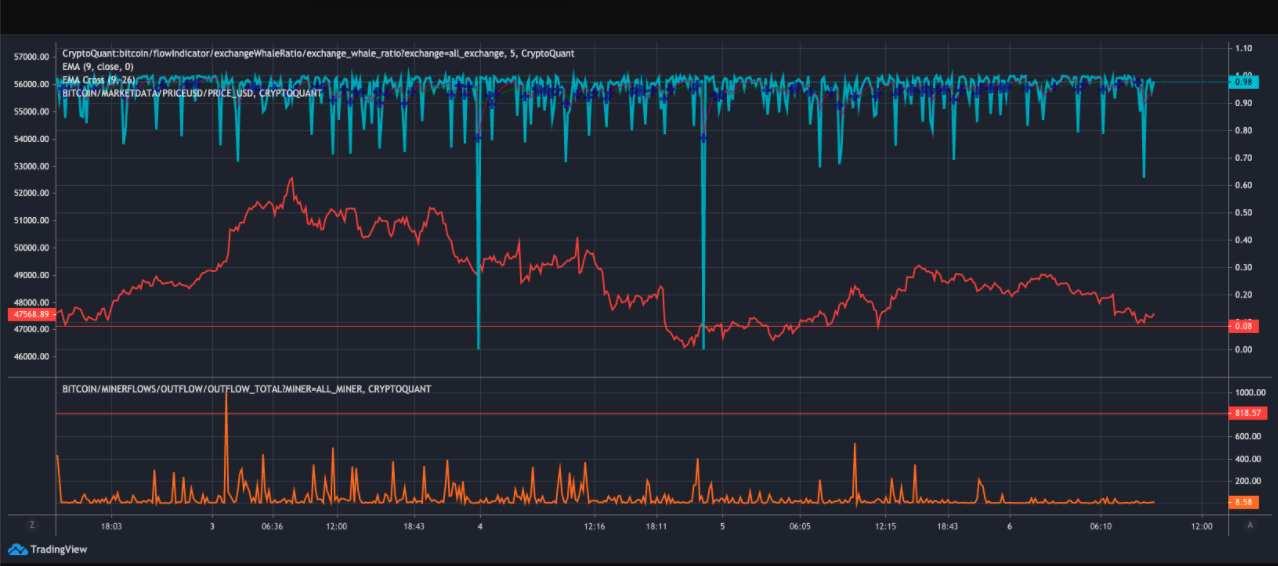The width and height of the screenshot is (1278, 566).
Task: Click the 0.98 teal value label
Action: click(x=1244, y=82)
